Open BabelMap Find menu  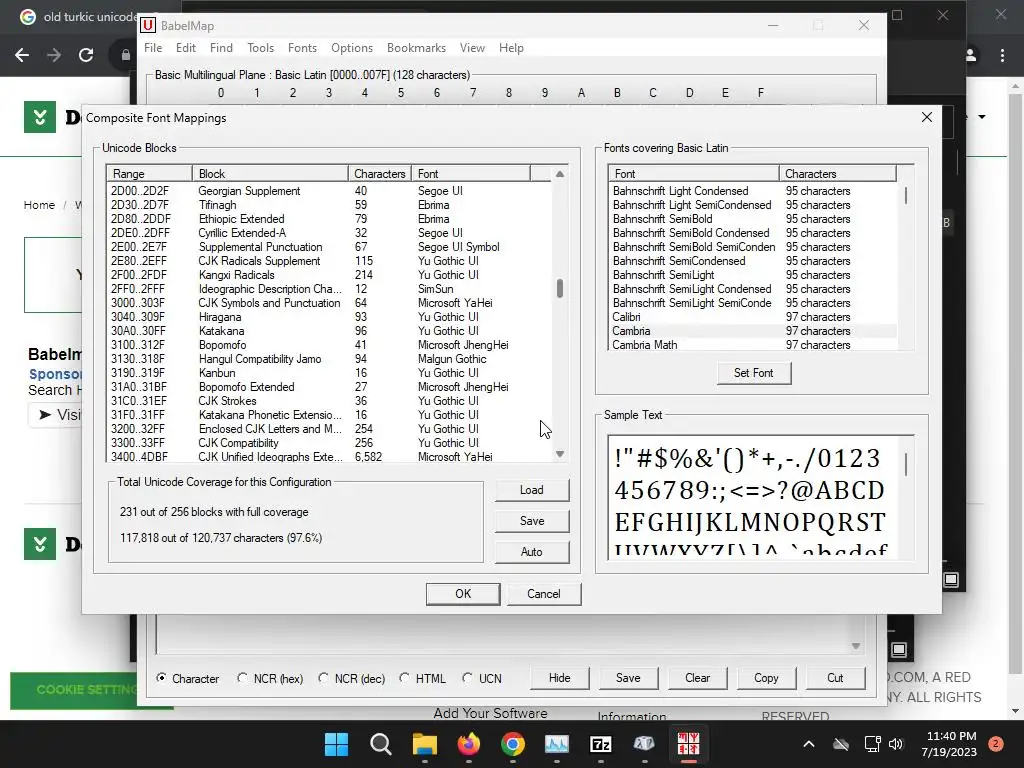tap(221, 48)
